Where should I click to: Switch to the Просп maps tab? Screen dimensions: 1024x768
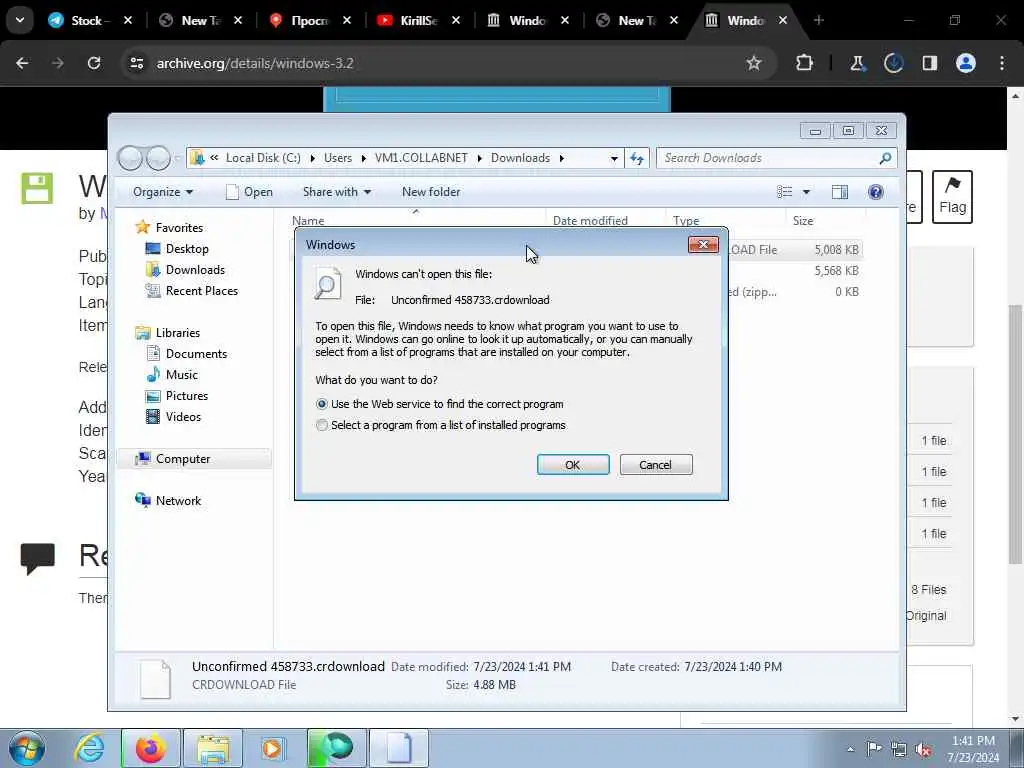(308, 21)
